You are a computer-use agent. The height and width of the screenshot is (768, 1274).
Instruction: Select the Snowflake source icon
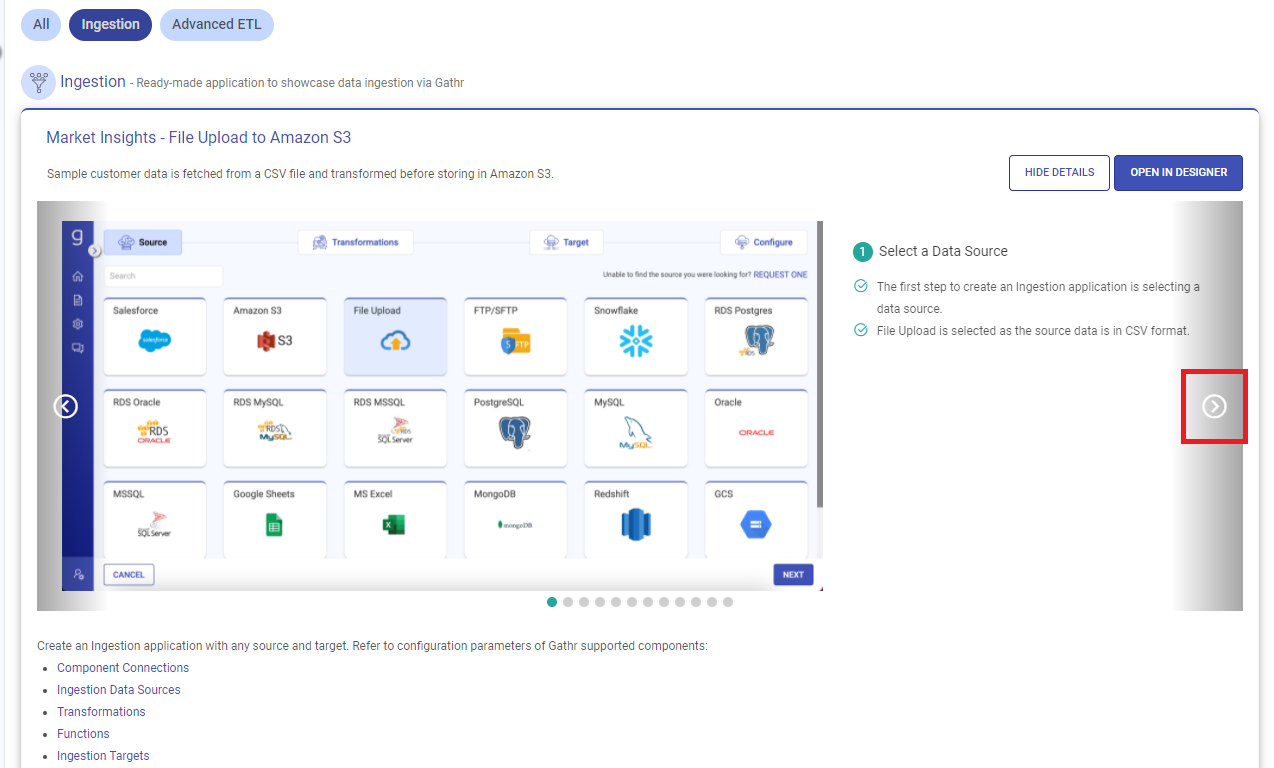click(x=635, y=342)
